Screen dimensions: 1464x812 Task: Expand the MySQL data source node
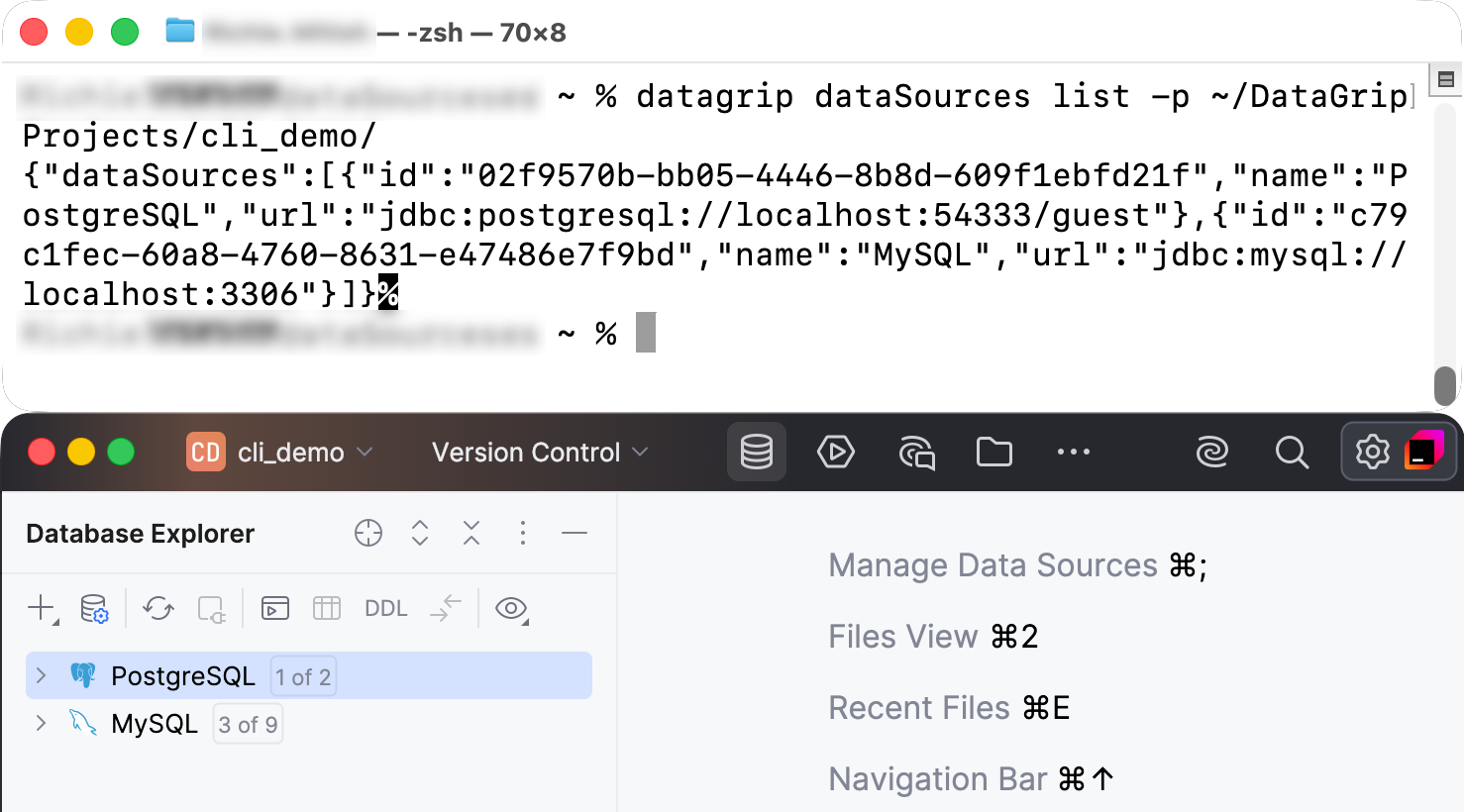pyautogui.click(x=41, y=723)
